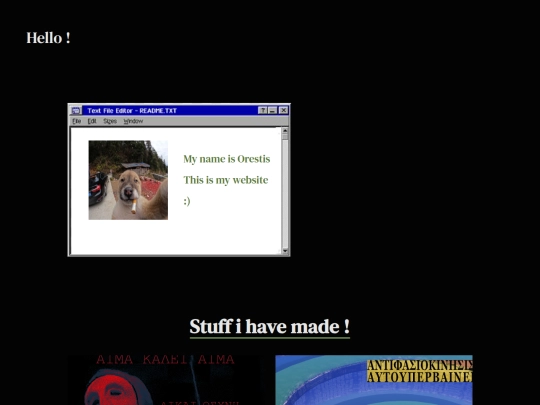Open the Sizes menu
This screenshot has height=405, width=540.
(110, 121)
